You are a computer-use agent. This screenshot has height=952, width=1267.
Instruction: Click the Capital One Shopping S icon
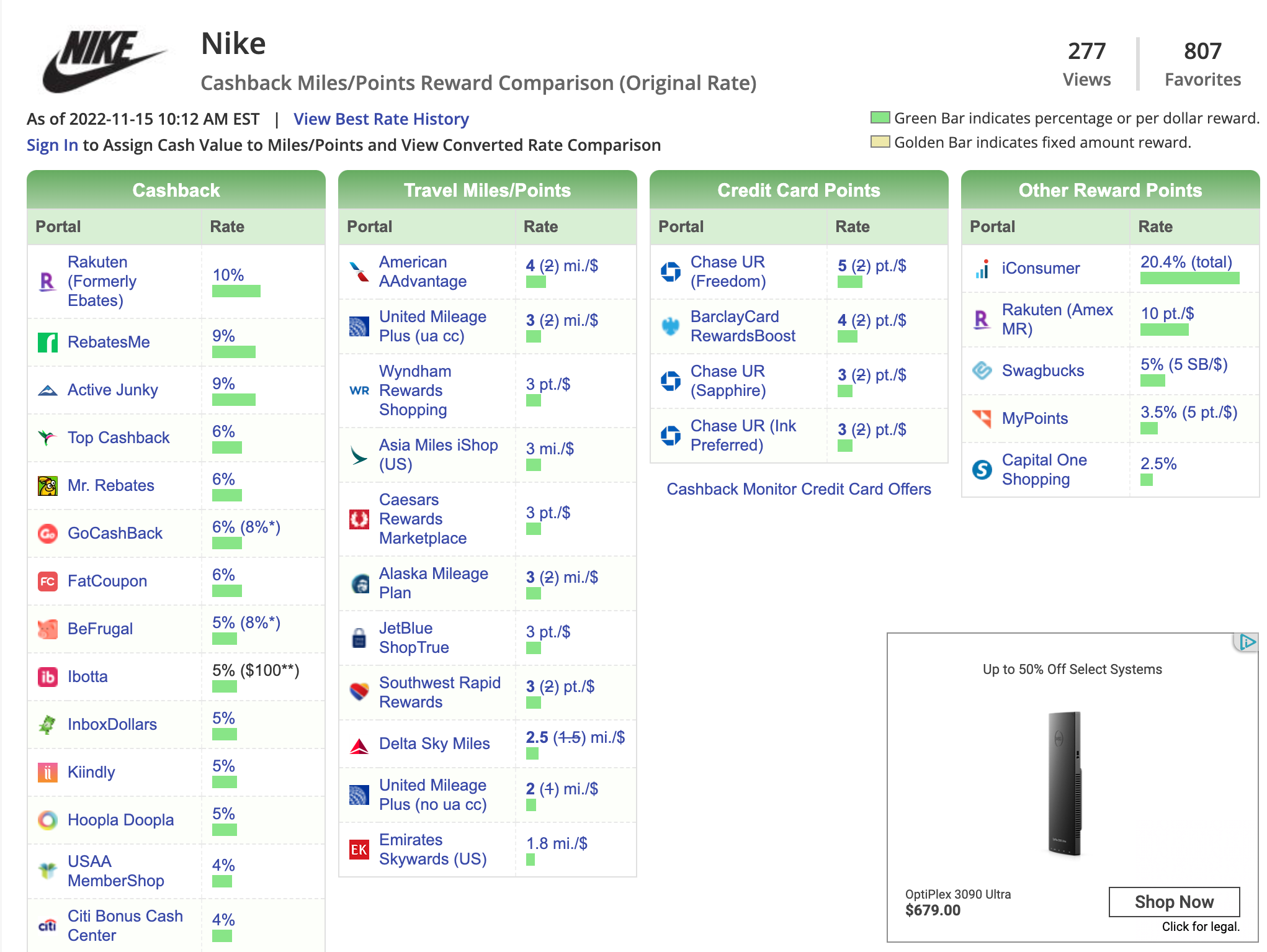[x=982, y=470]
